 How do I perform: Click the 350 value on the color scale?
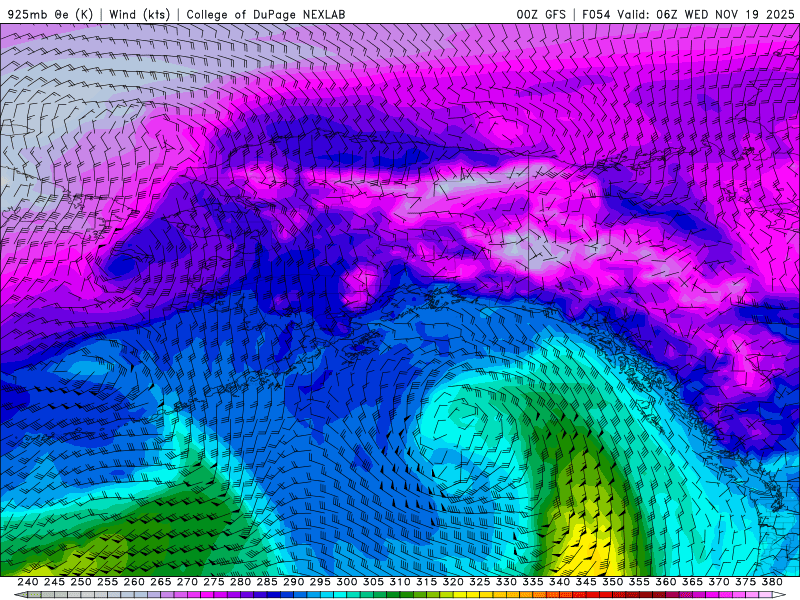[612, 582]
